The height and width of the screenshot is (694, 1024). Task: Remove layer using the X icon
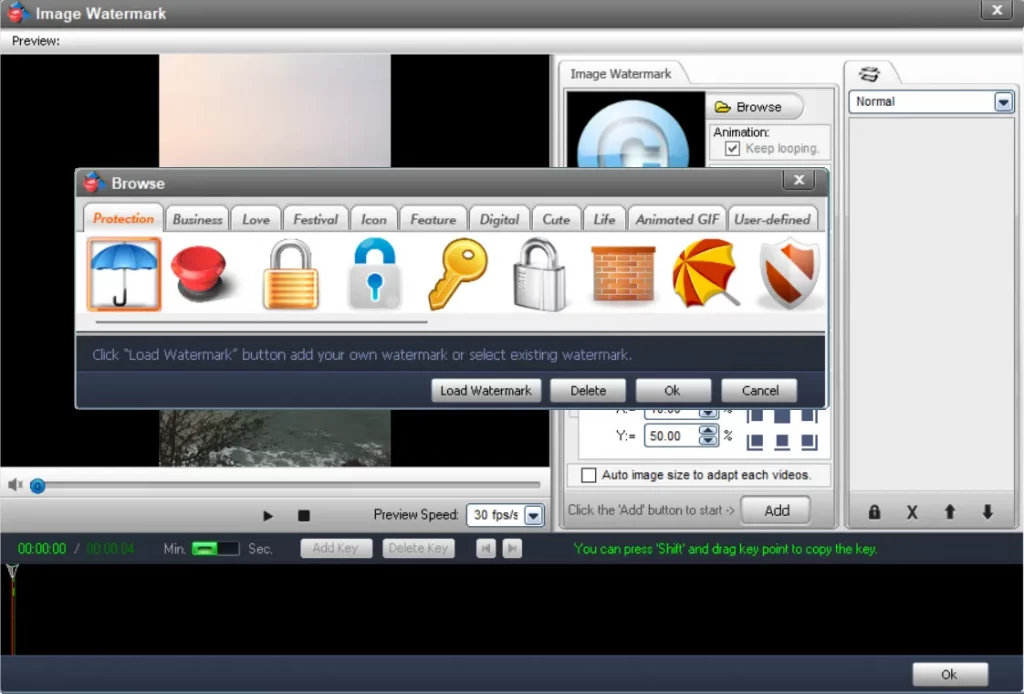pos(912,512)
